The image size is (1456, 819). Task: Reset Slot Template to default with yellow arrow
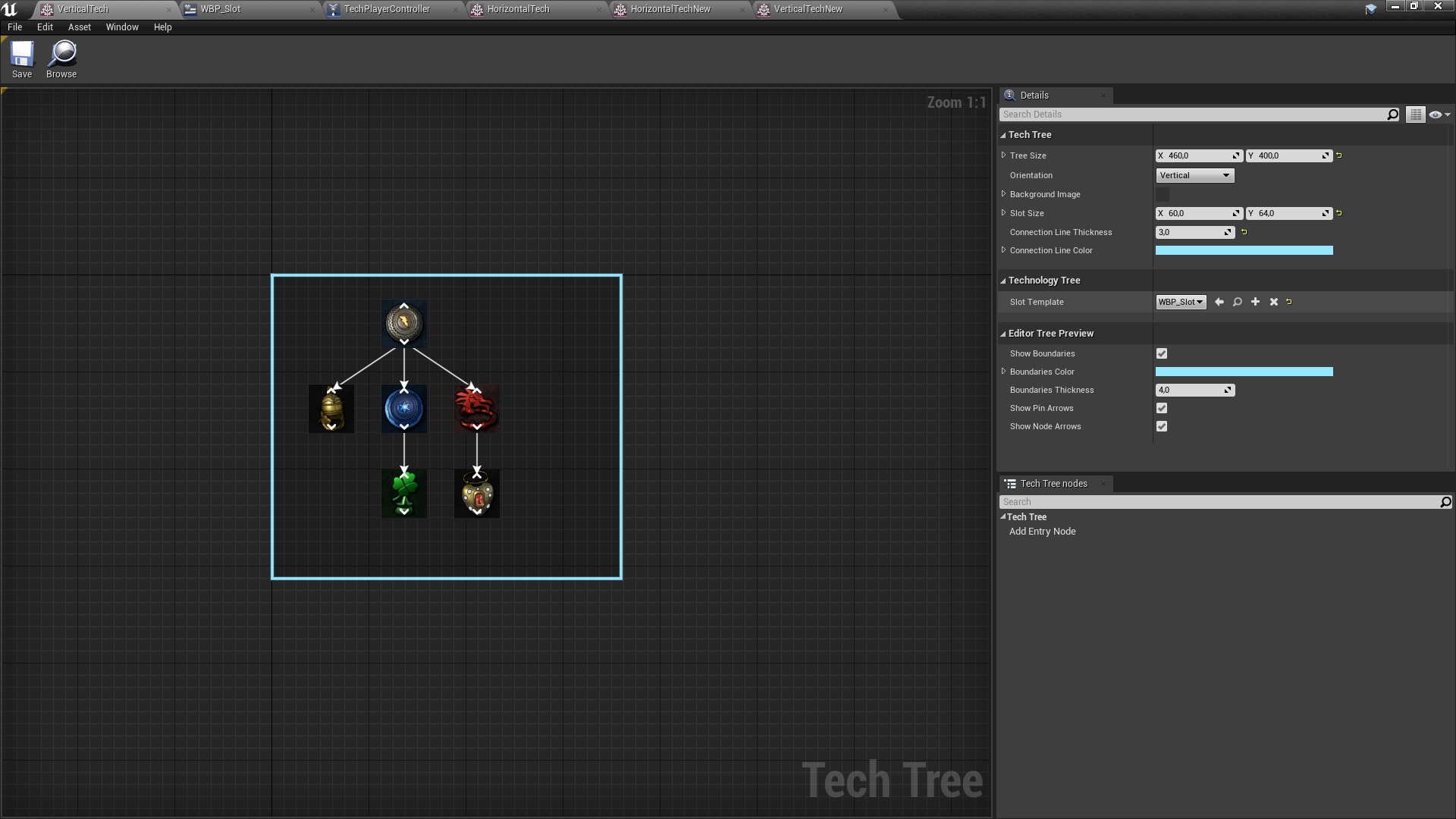pyautogui.click(x=1289, y=302)
